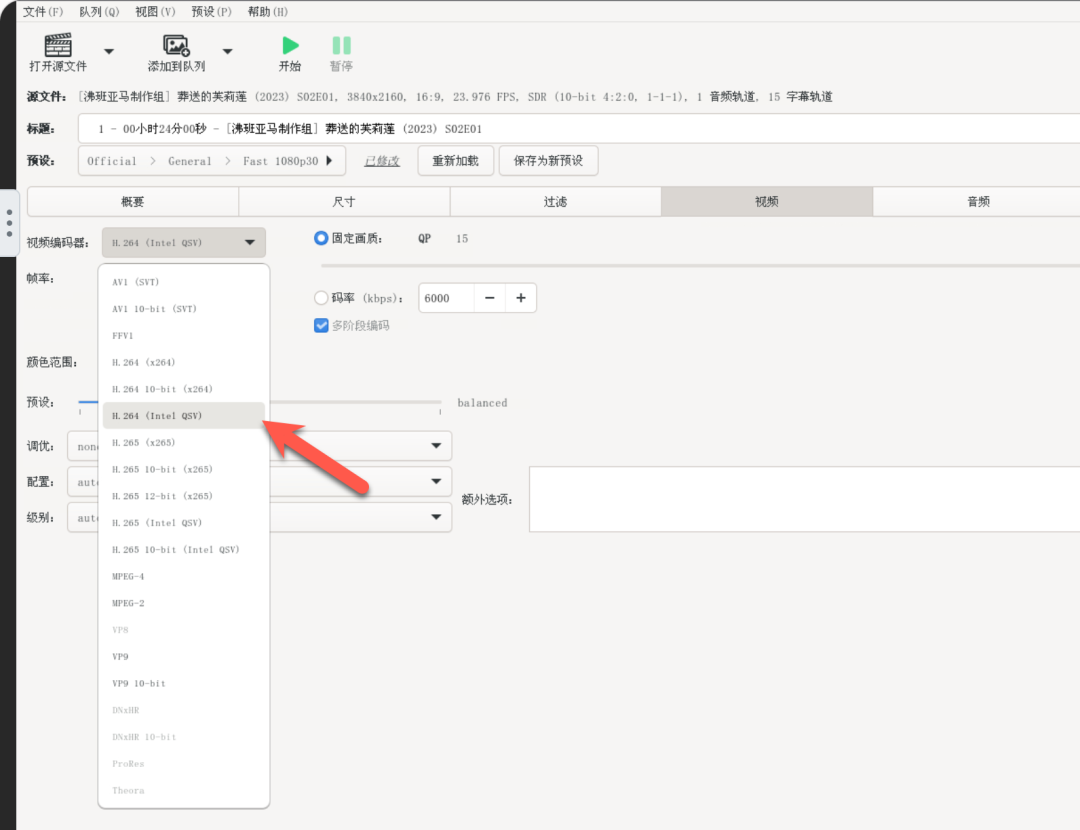Click the encoder preset slider near balanced
The height and width of the screenshot is (830, 1080).
click(260, 402)
